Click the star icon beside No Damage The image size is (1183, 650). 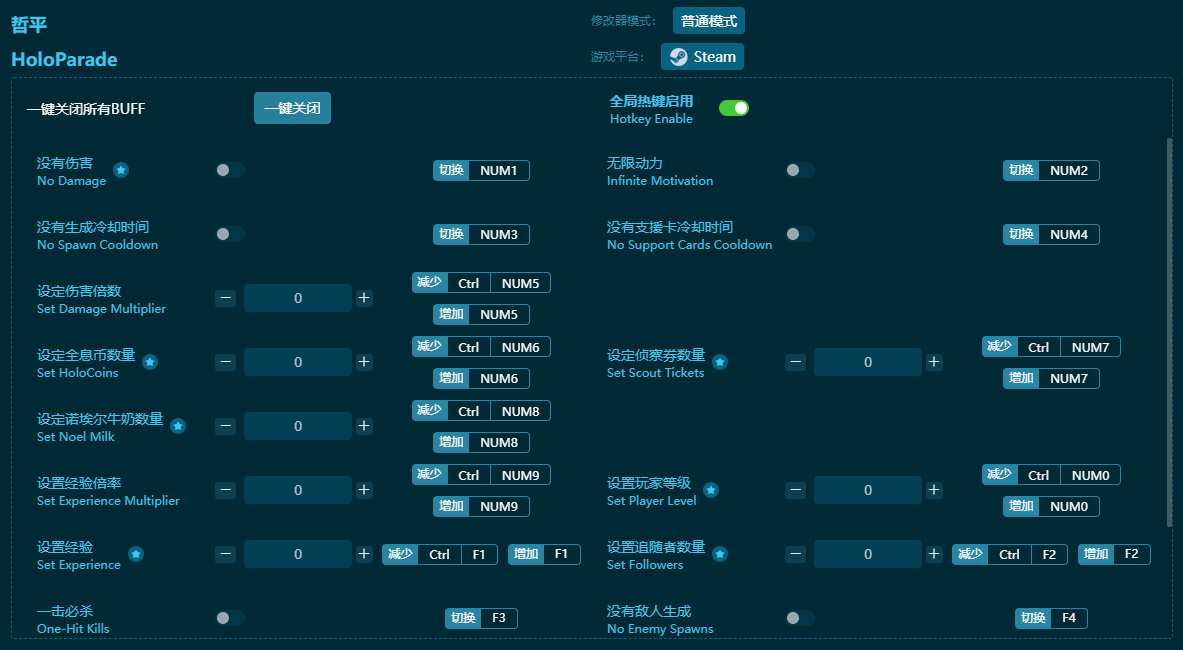pyautogui.click(x=121, y=170)
